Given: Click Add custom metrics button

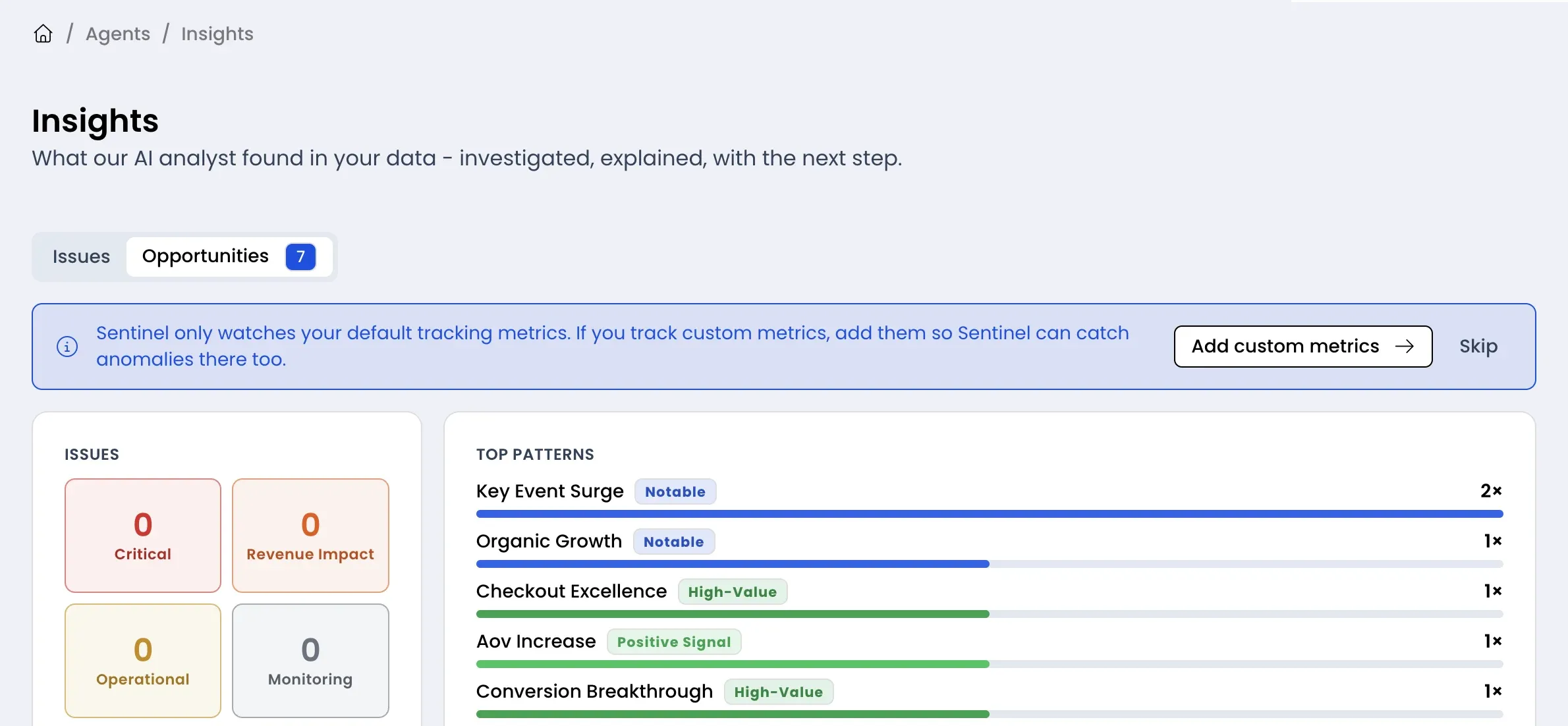Looking at the screenshot, I should [1302, 346].
